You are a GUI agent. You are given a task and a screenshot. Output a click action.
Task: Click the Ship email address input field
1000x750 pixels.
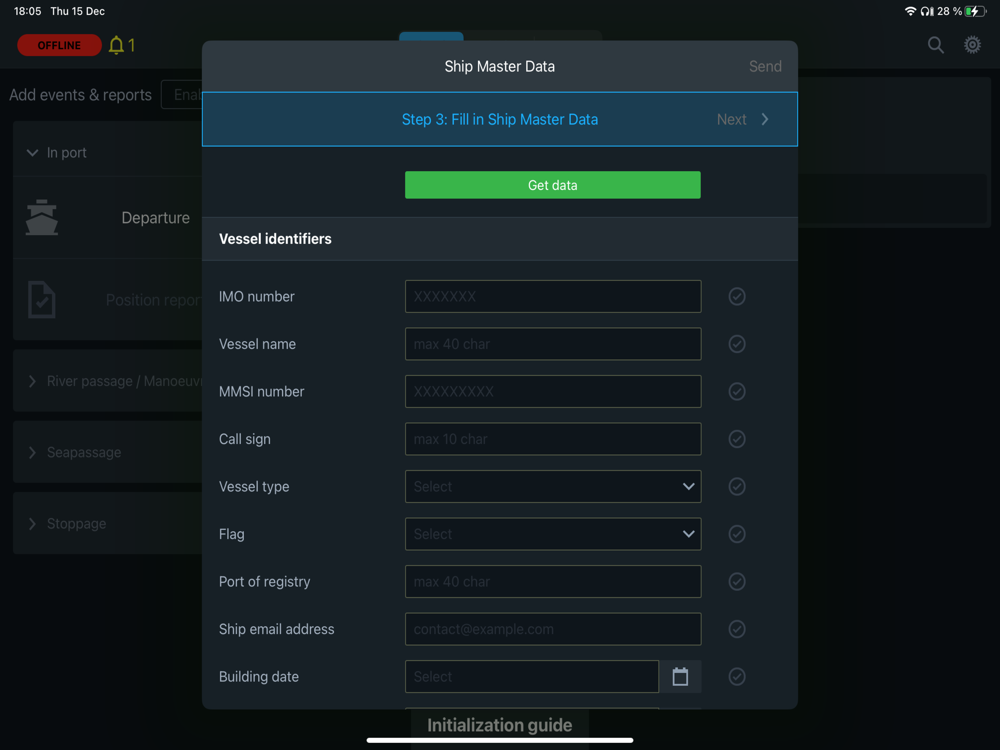coord(553,629)
